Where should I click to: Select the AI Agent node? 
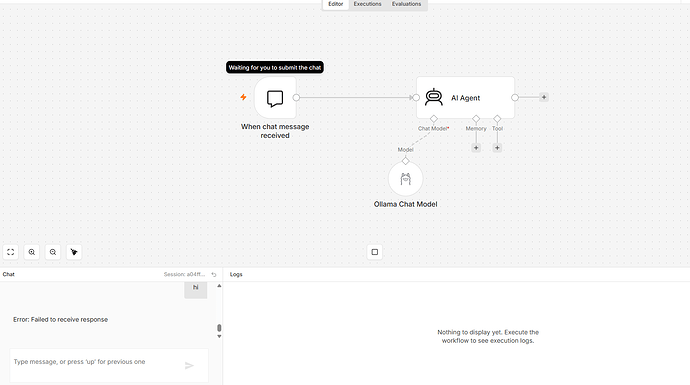465,98
